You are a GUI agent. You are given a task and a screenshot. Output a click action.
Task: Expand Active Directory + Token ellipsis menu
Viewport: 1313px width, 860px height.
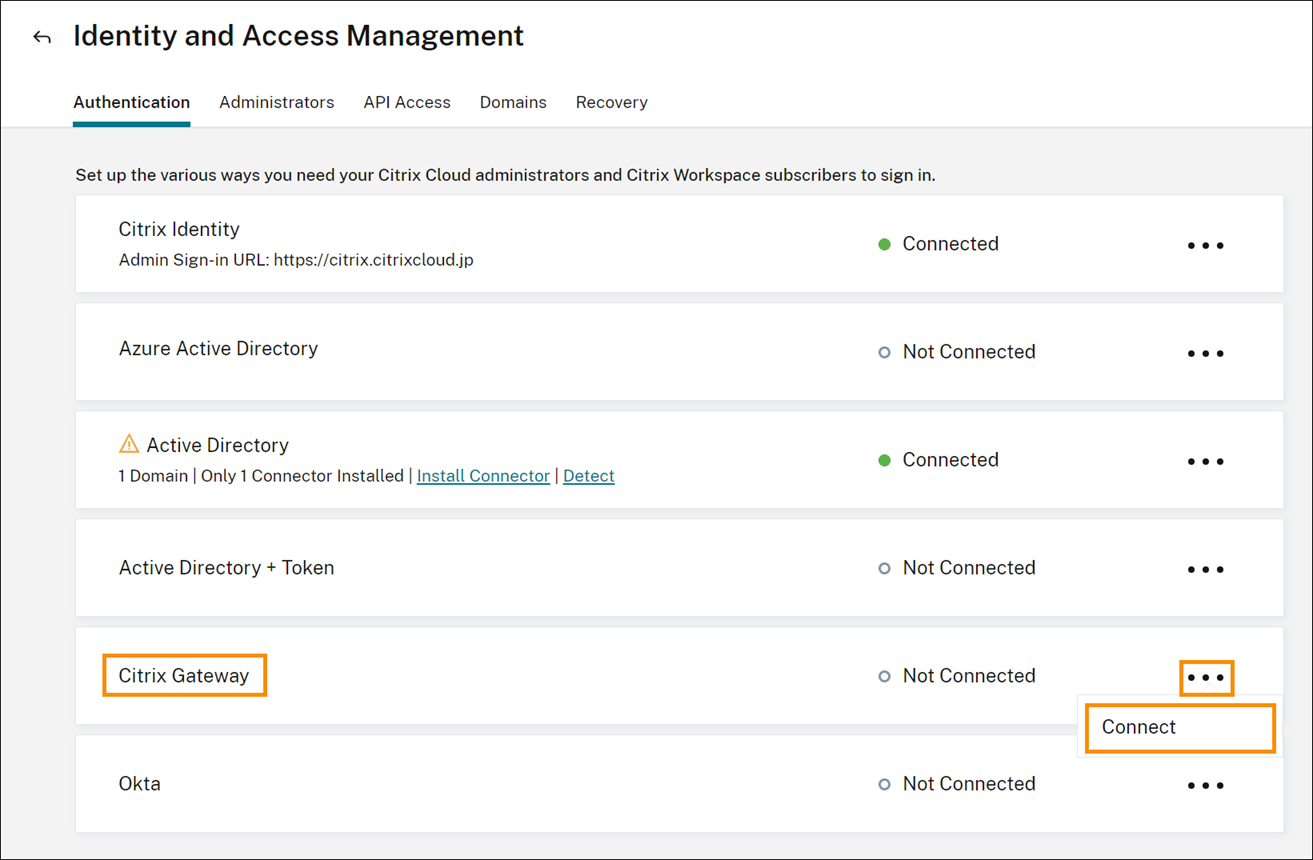(1205, 569)
